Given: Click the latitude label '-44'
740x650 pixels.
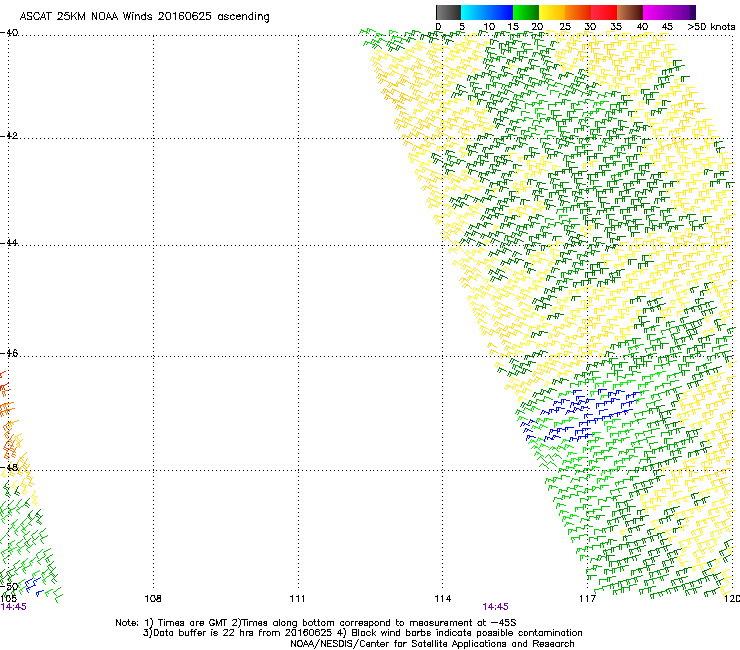Looking at the screenshot, I should tap(9, 243).
